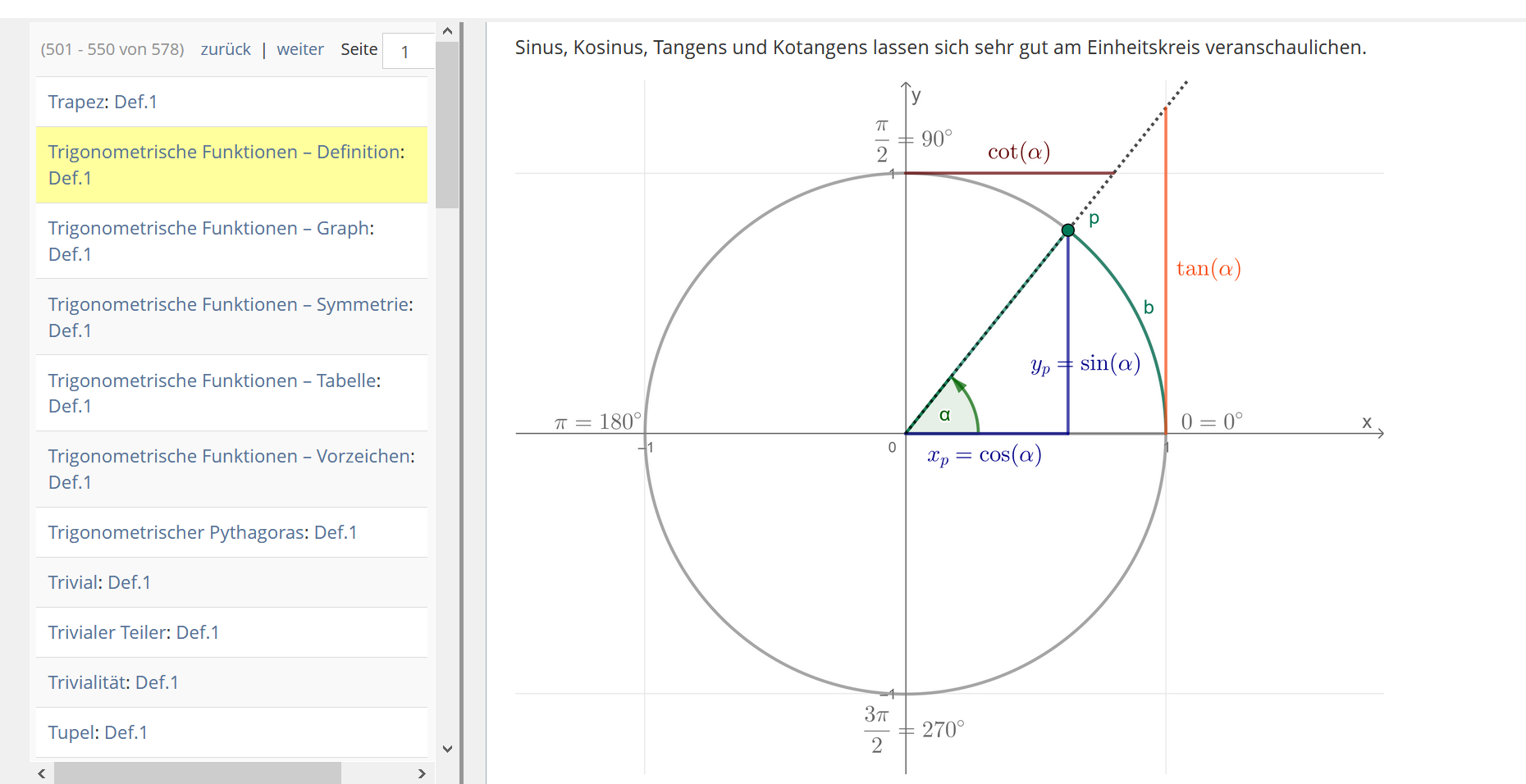
Task: Click the 'zurück' pagination link
Action: 226,49
